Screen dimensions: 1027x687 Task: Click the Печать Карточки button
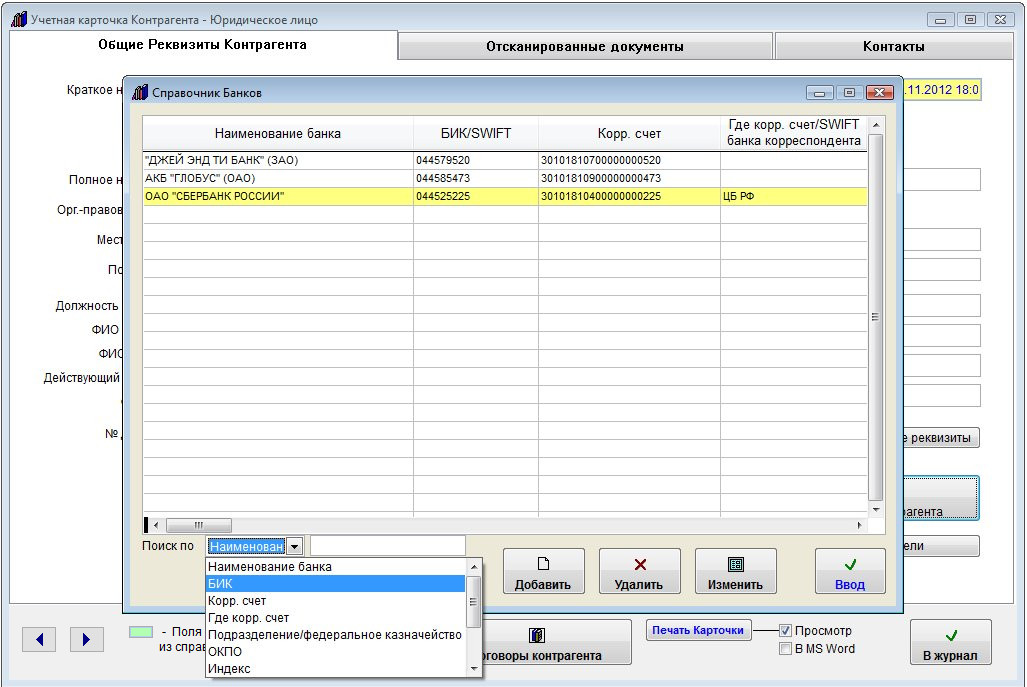699,630
